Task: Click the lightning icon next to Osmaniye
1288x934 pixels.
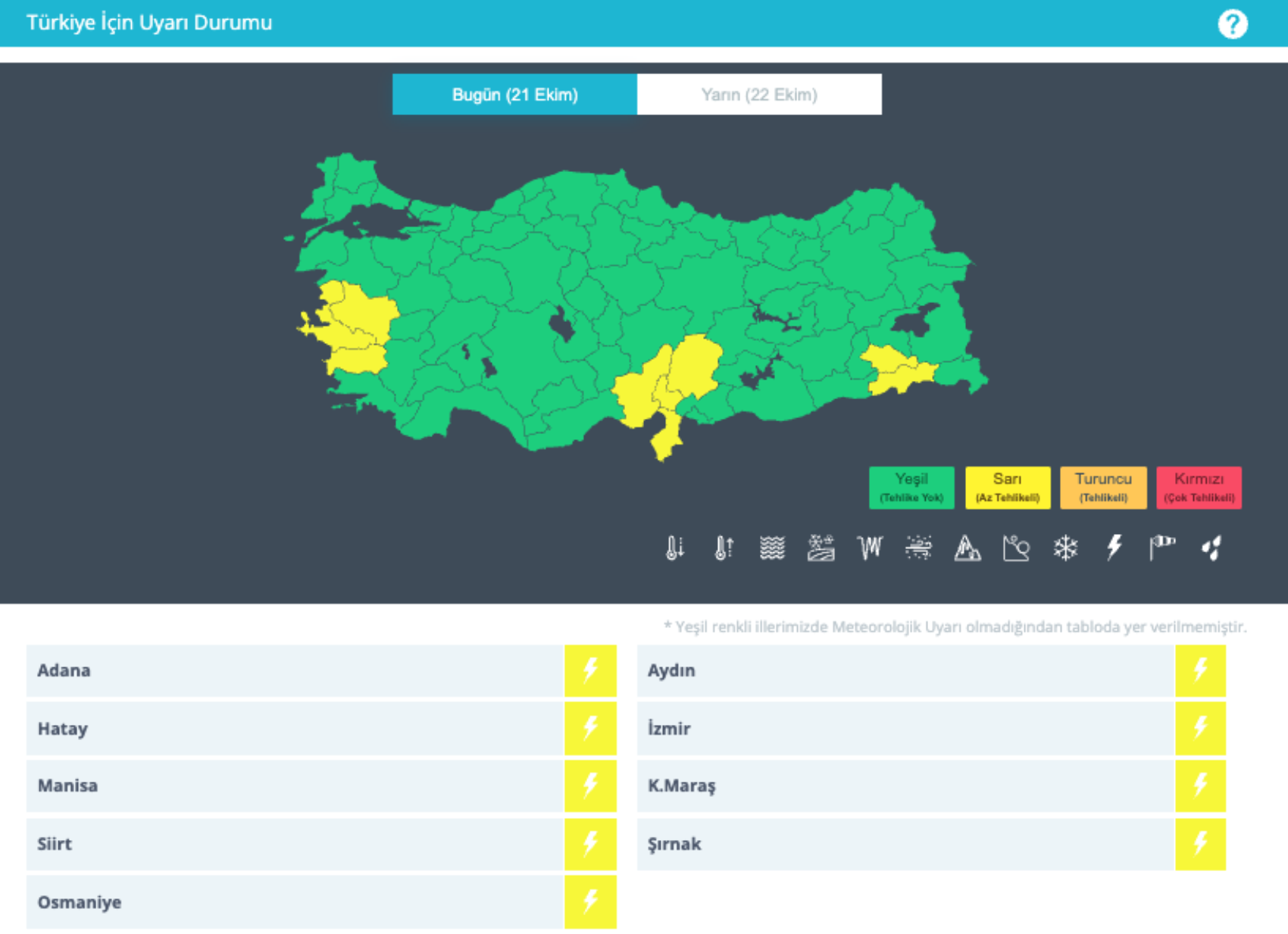Action: click(590, 901)
